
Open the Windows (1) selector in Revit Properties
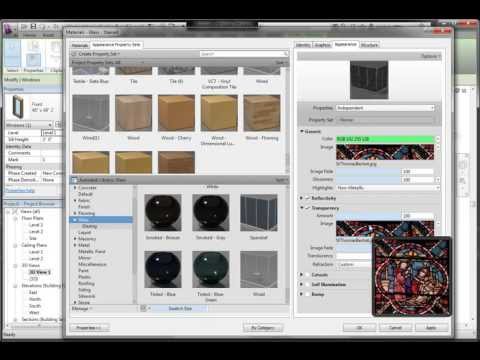tap(29, 125)
